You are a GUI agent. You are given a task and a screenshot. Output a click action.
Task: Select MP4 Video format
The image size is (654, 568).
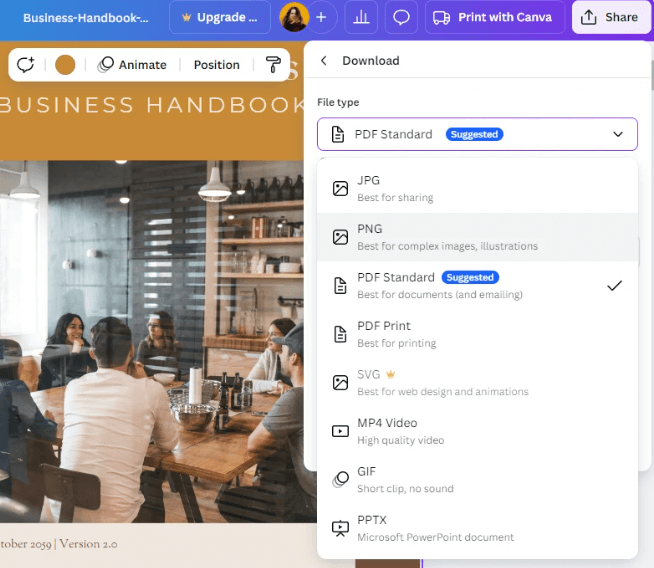pos(477,431)
